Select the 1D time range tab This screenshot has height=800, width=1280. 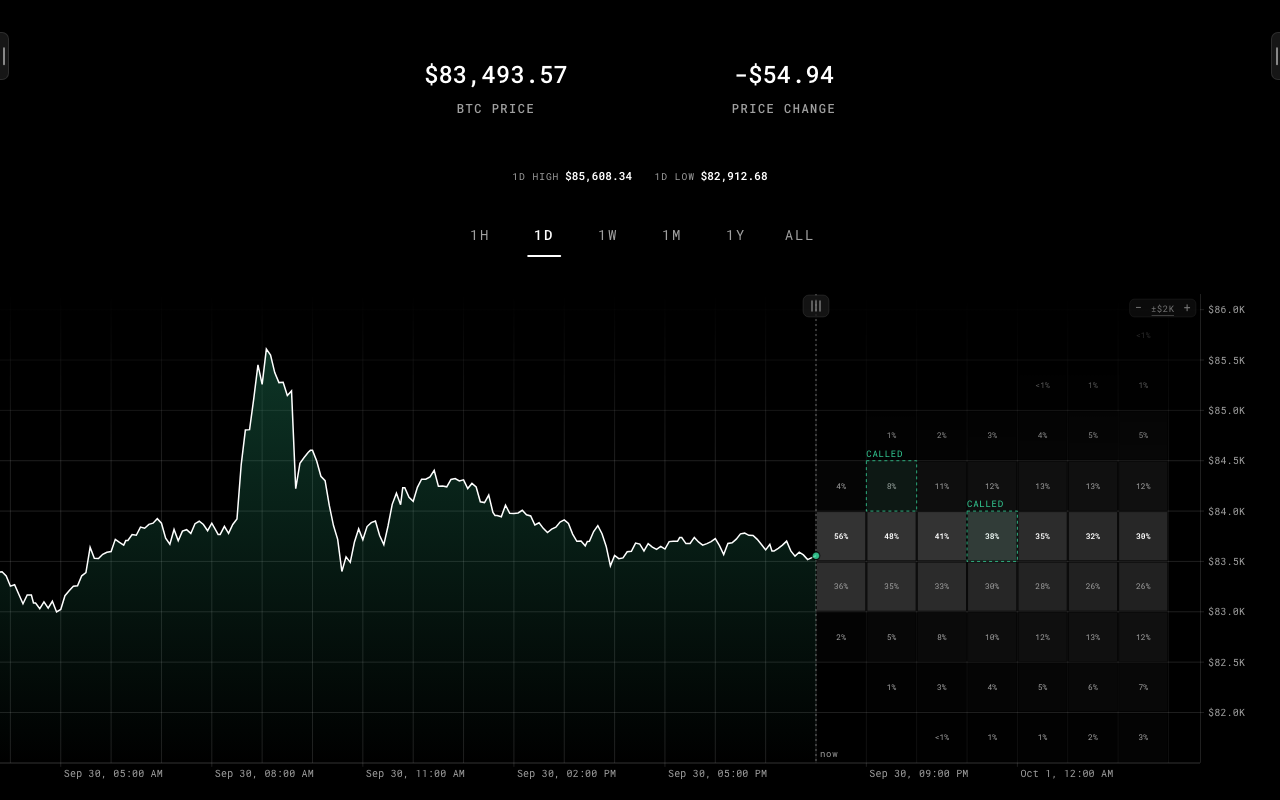click(544, 235)
